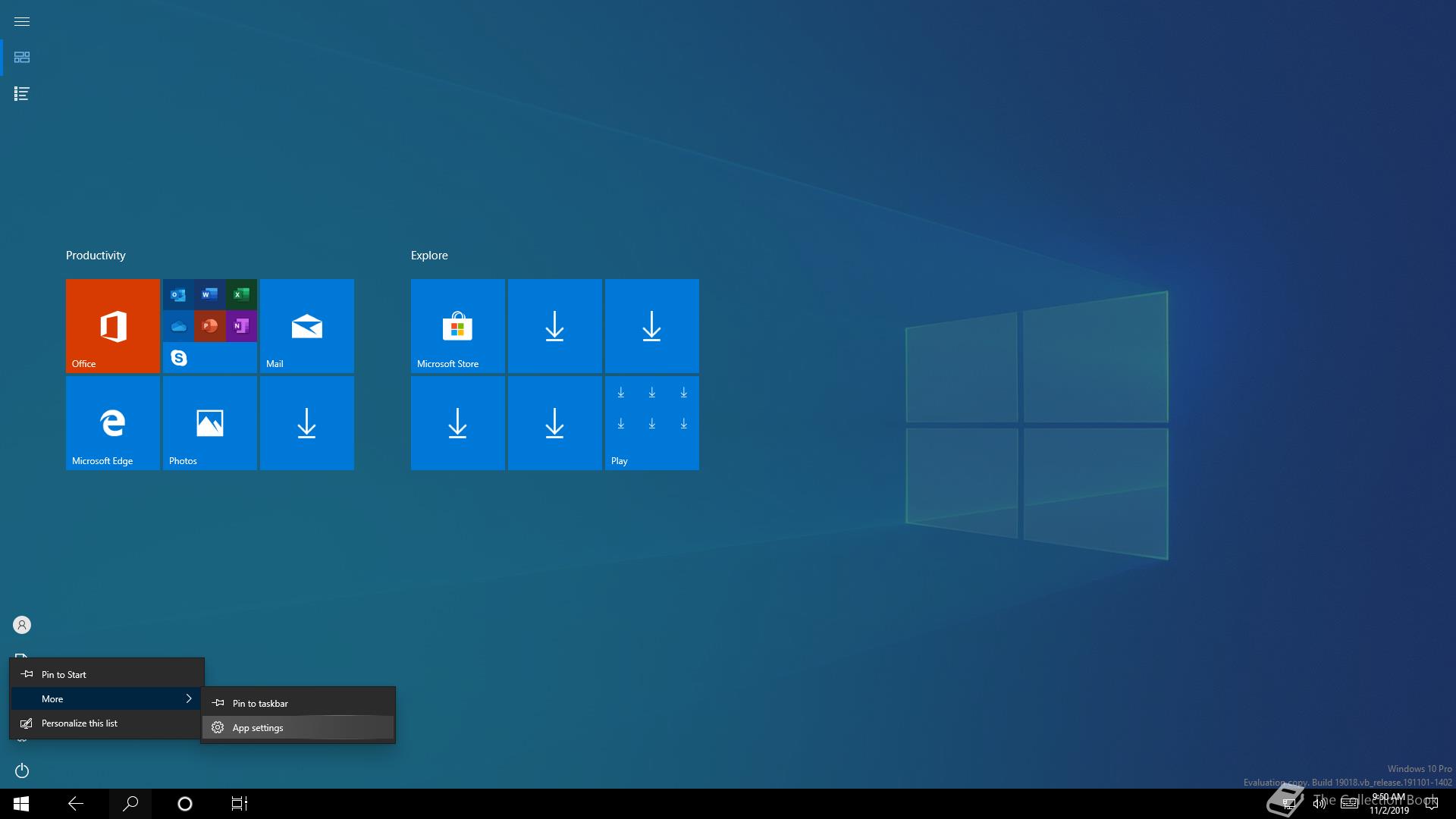Viewport: 1456px width, 819px height.
Task: Switch to the All apps list icon
Action: click(x=22, y=94)
